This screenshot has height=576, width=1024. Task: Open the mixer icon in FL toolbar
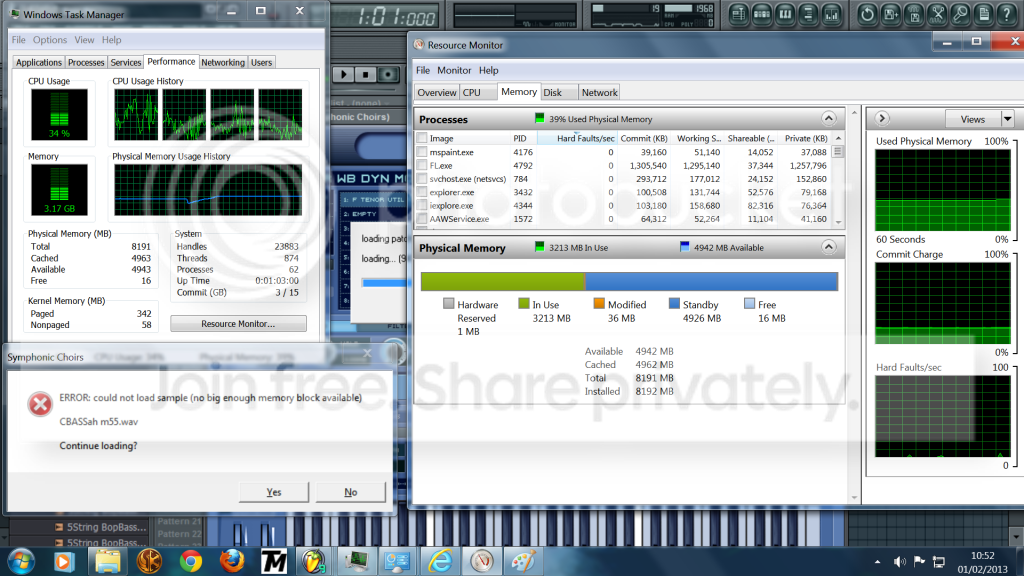pyautogui.click(x=831, y=14)
